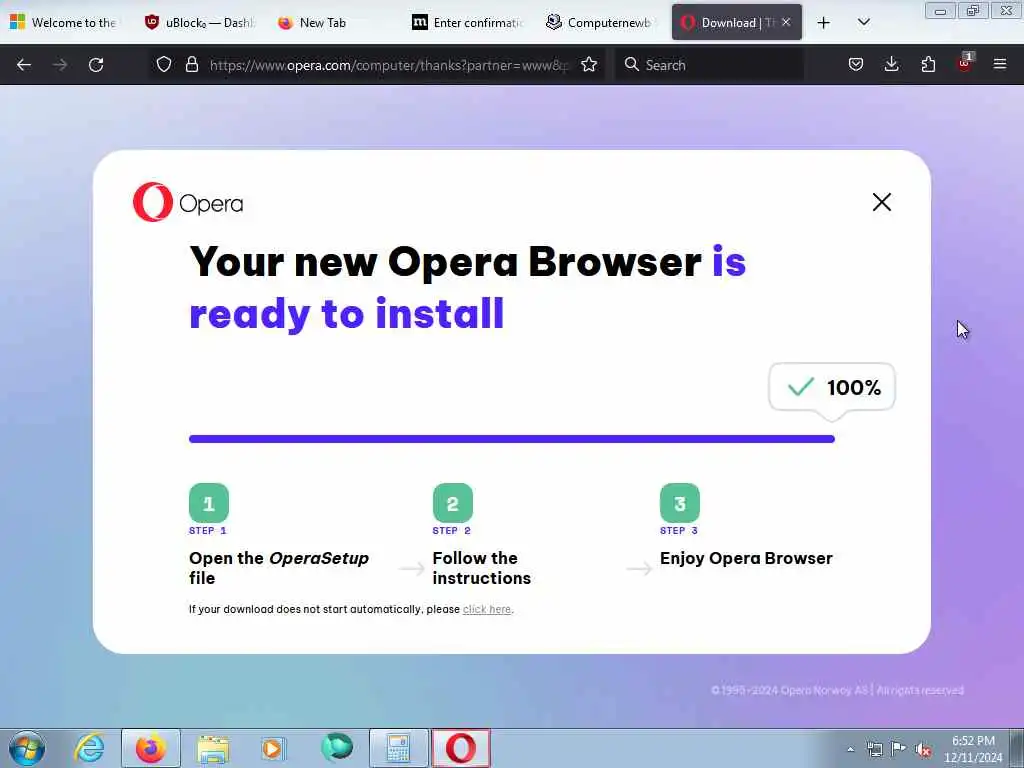Viewport: 1024px width, 768px height.
Task: Click the 'click here' download link
Action: 487,609
